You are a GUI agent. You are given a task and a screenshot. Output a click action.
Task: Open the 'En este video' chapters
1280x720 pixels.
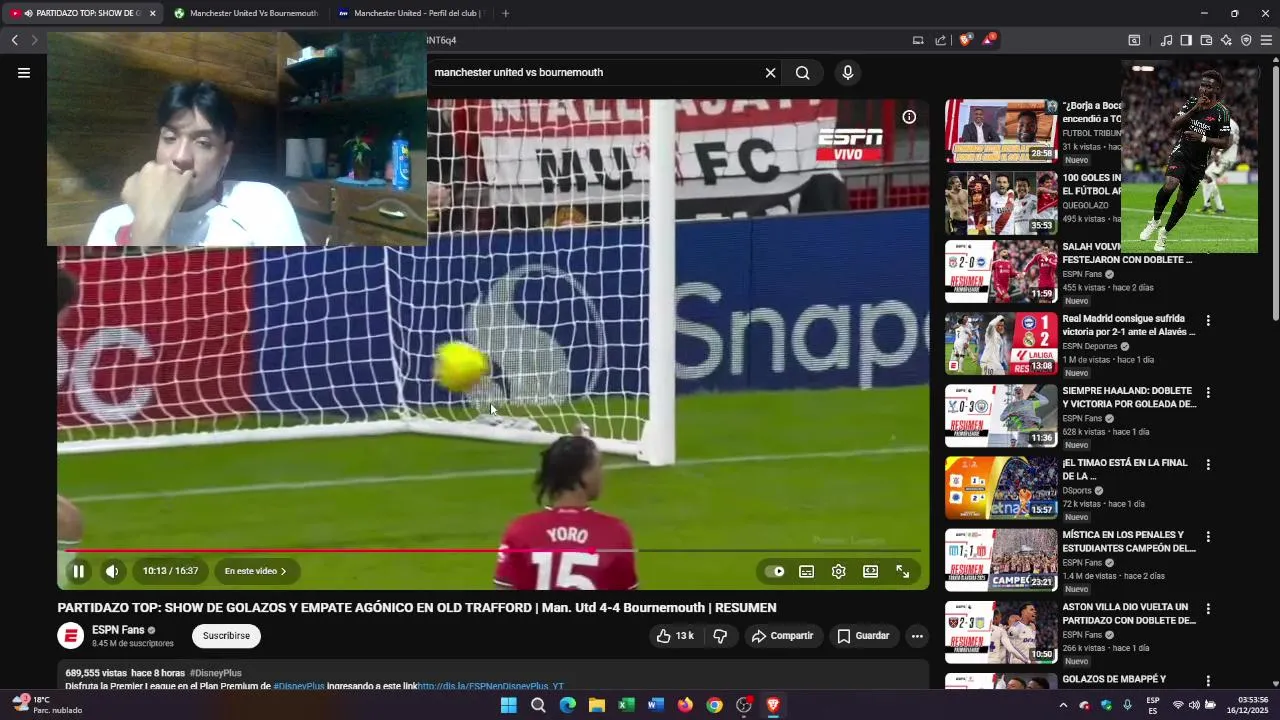coord(256,571)
